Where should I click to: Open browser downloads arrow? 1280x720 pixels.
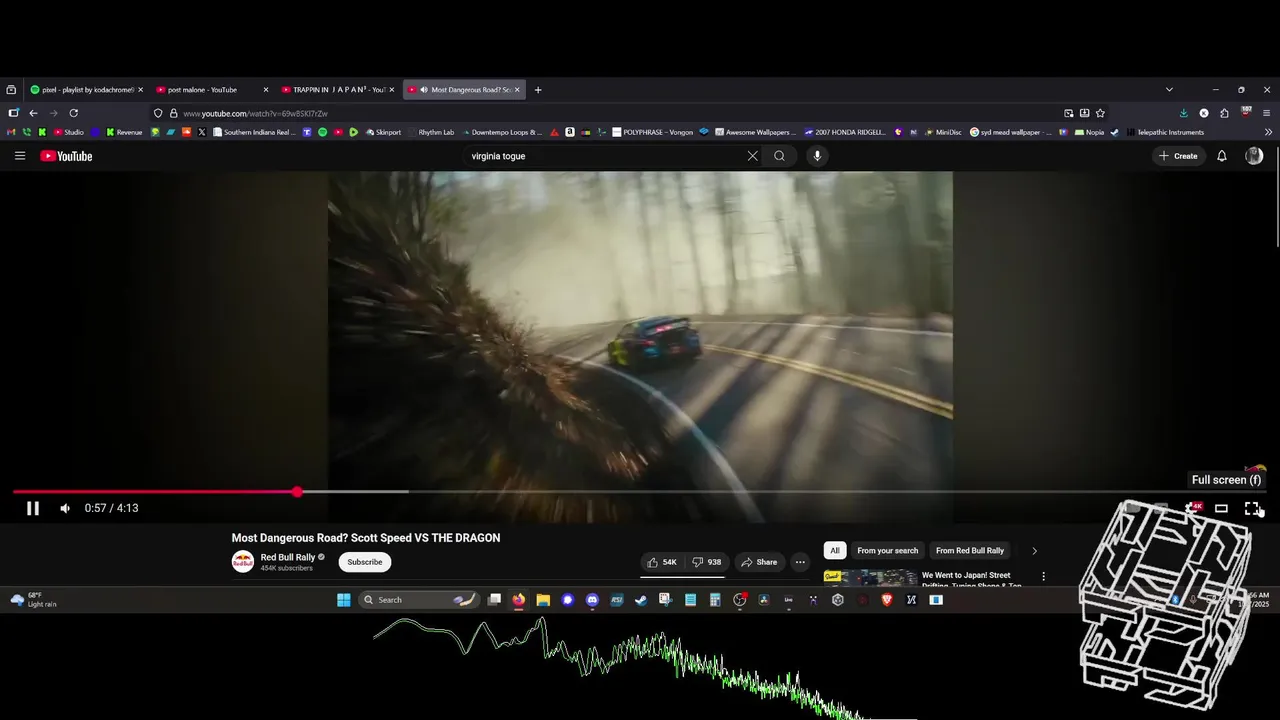click(1184, 113)
